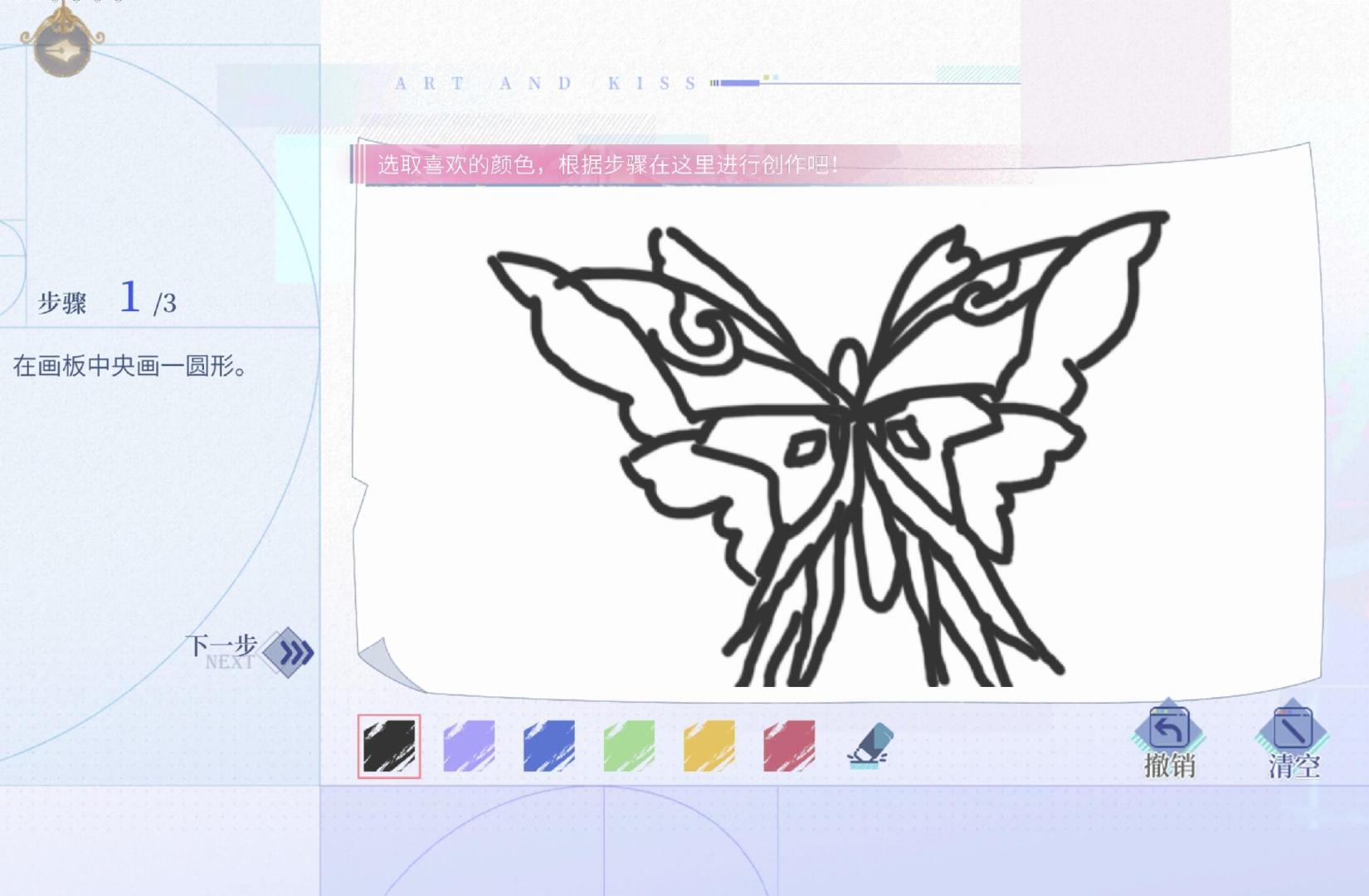Pick the yellow crayon color
1369x896 pixels.
click(709, 746)
